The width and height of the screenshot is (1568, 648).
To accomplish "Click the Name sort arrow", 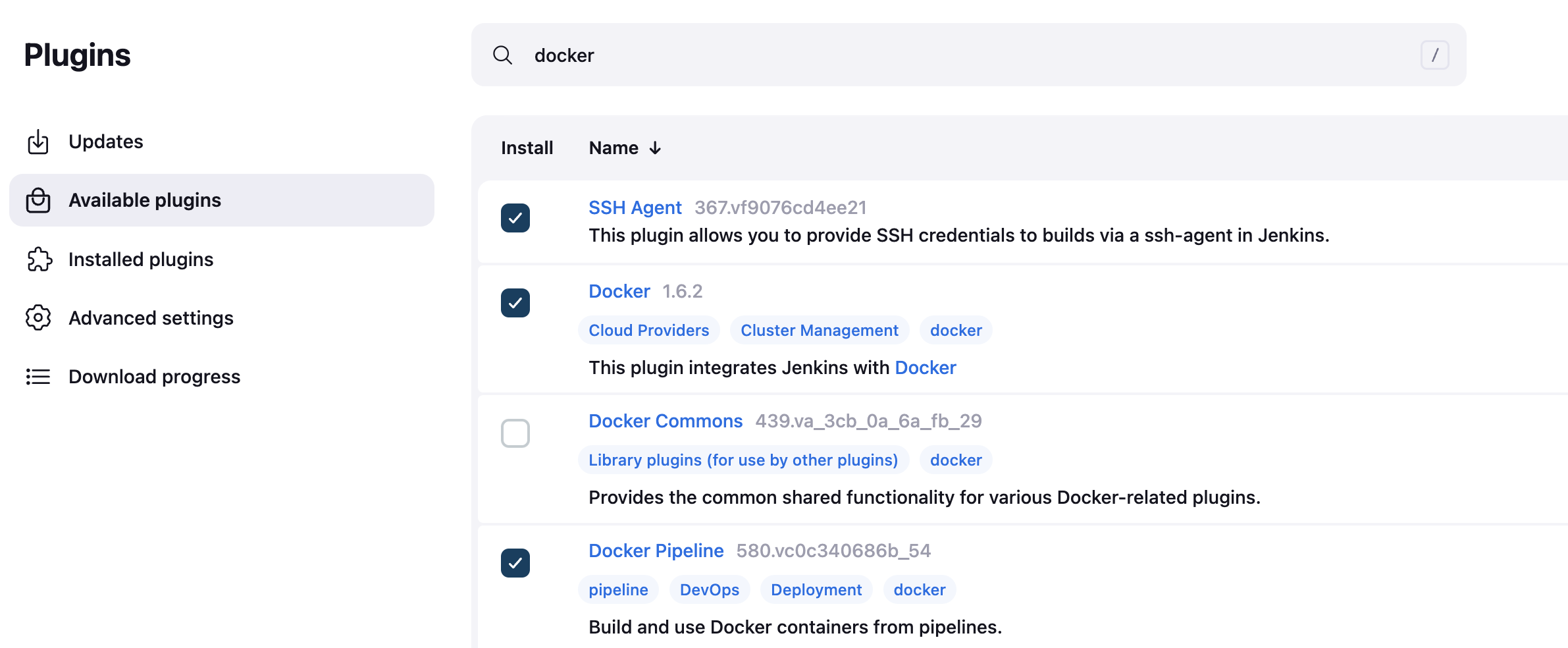I will (x=655, y=148).
